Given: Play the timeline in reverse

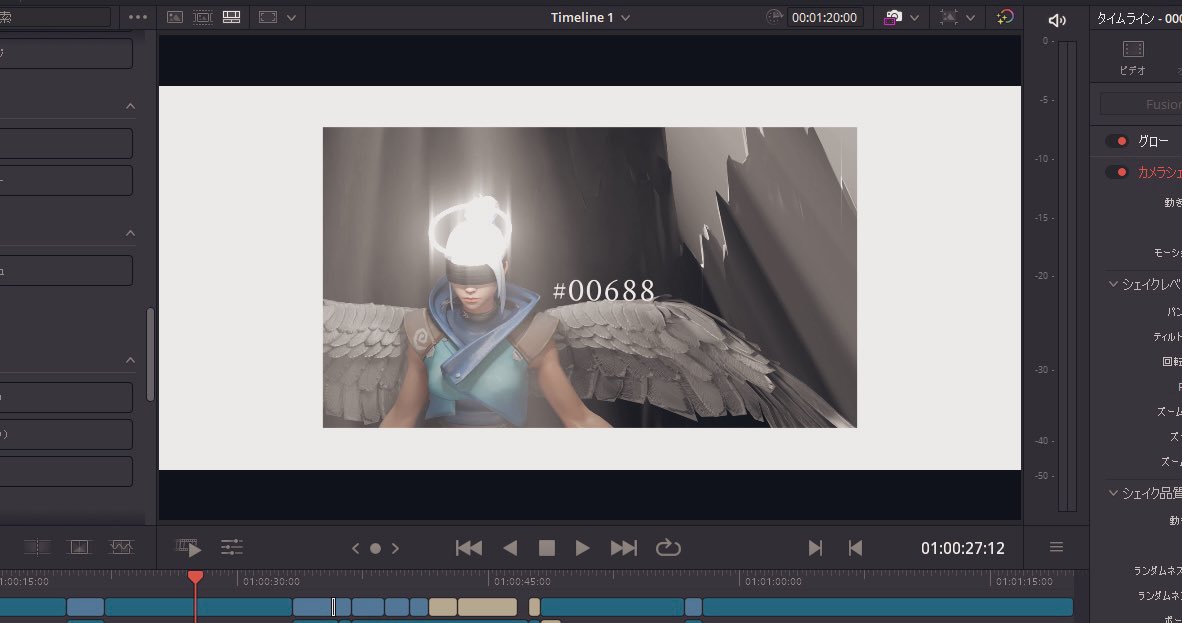Looking at the screenshot, I should [x=510, y=548].
